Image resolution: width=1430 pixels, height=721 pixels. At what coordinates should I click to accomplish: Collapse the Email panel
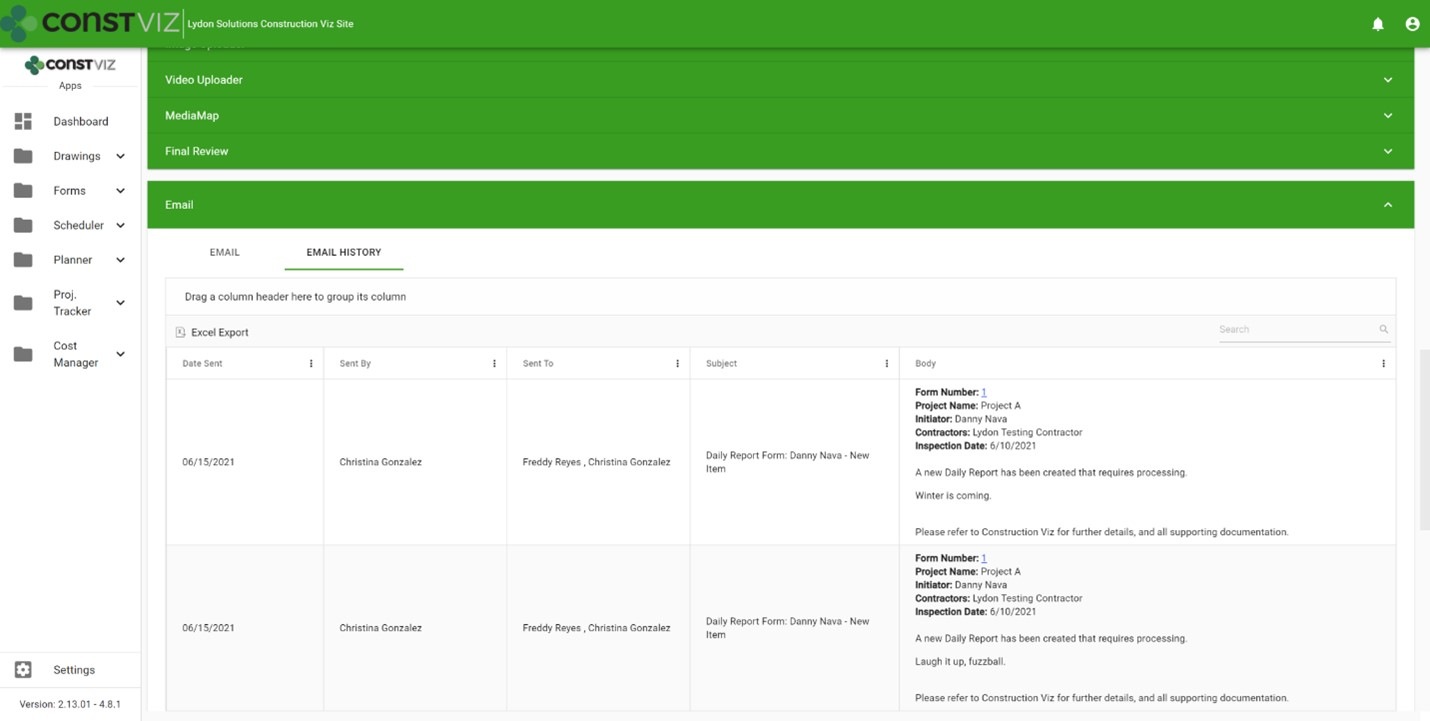[x=1387, y=205]
